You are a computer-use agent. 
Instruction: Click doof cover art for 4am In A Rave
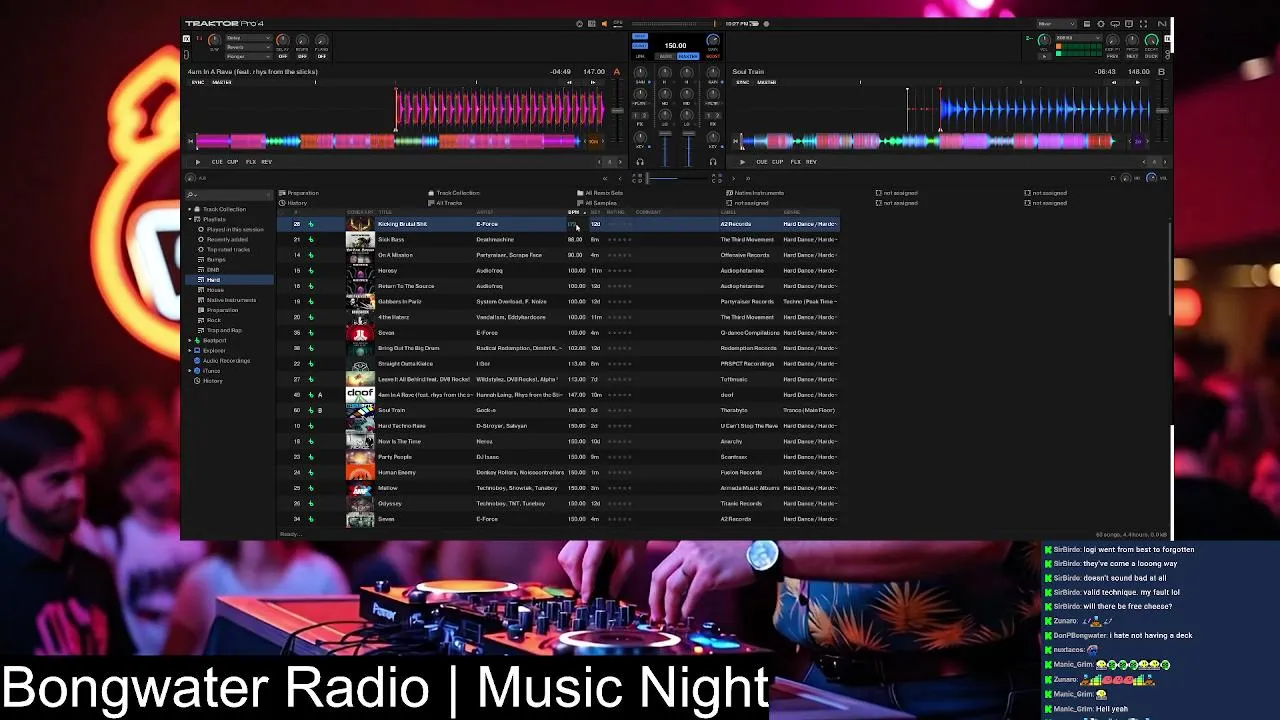pyautogui.click(x=360, y=395)
